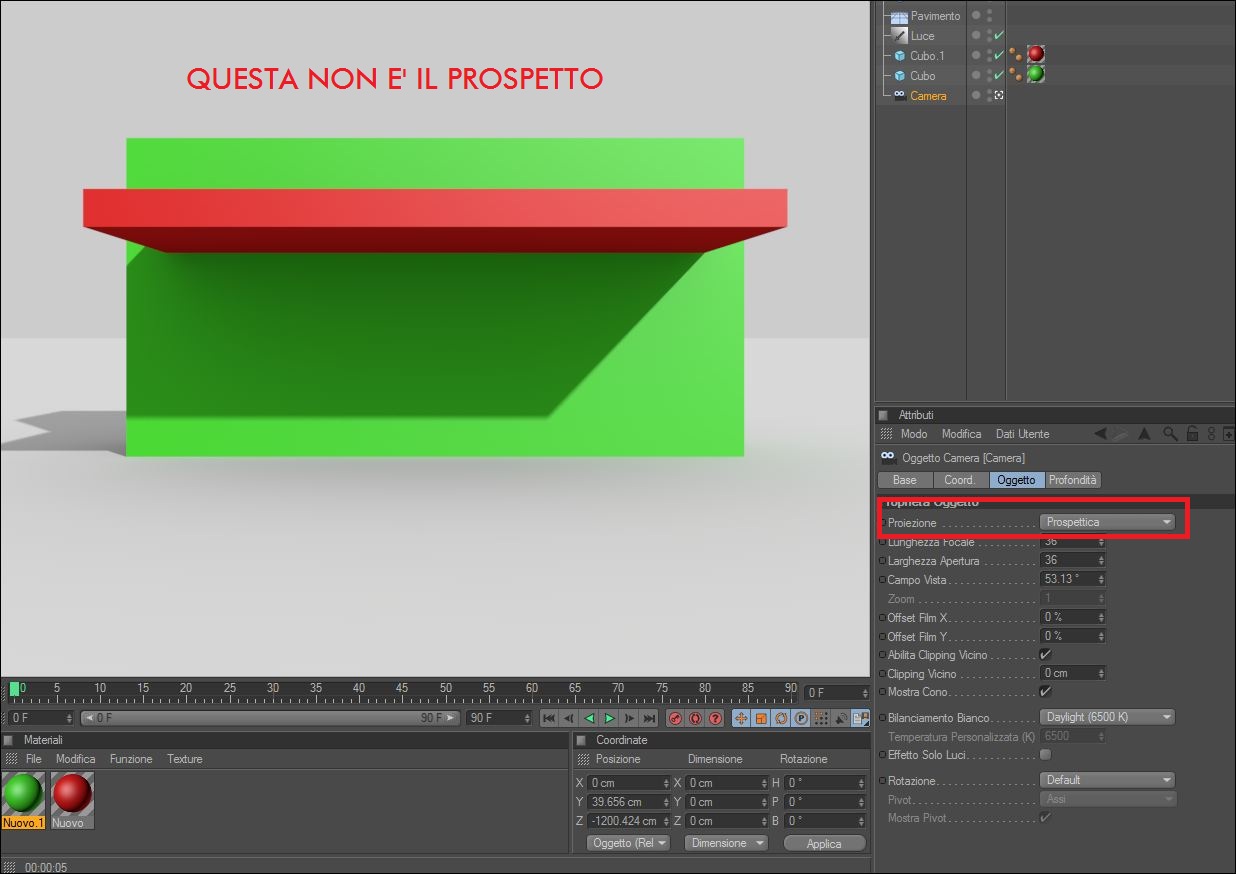The width and height of the screenshot is (1236, 874).
Task: Adjust the Clipping Vicino stepper
Action: (x=1101, y=673)
